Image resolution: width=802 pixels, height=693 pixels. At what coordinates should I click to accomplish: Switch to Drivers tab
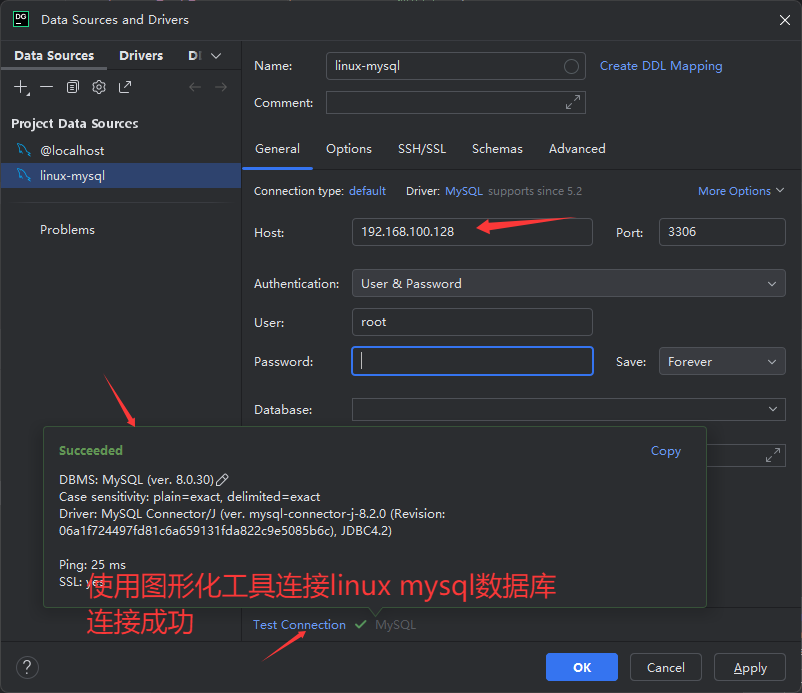coord(141,55)
